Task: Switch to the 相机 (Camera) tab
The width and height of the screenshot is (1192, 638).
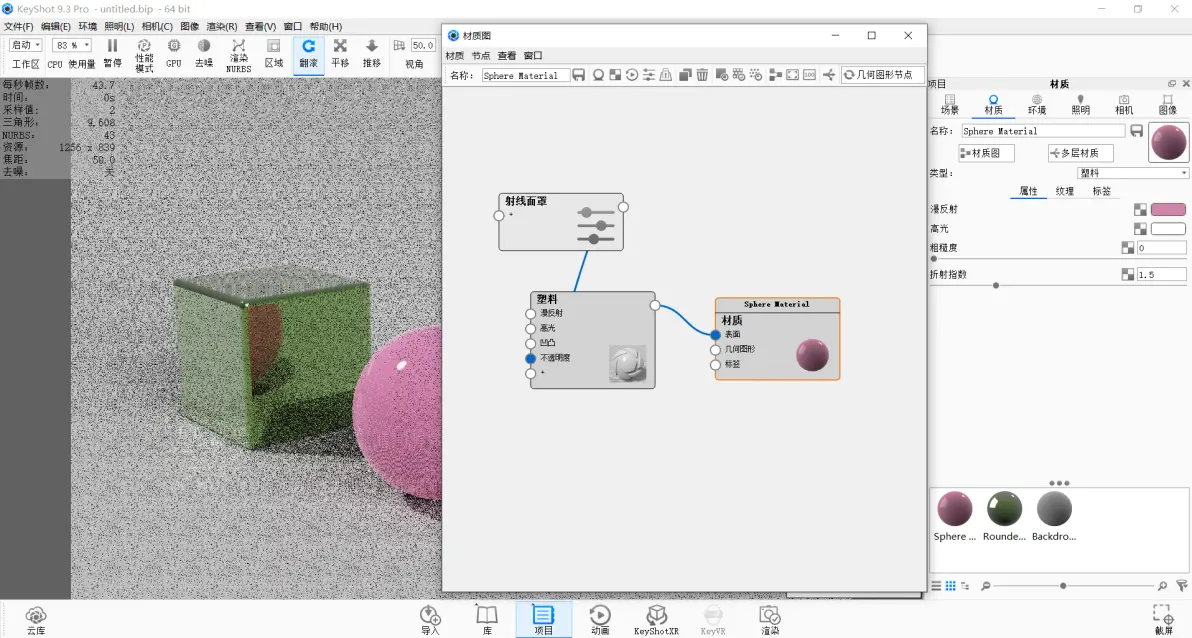Action: click(1124, 104)
